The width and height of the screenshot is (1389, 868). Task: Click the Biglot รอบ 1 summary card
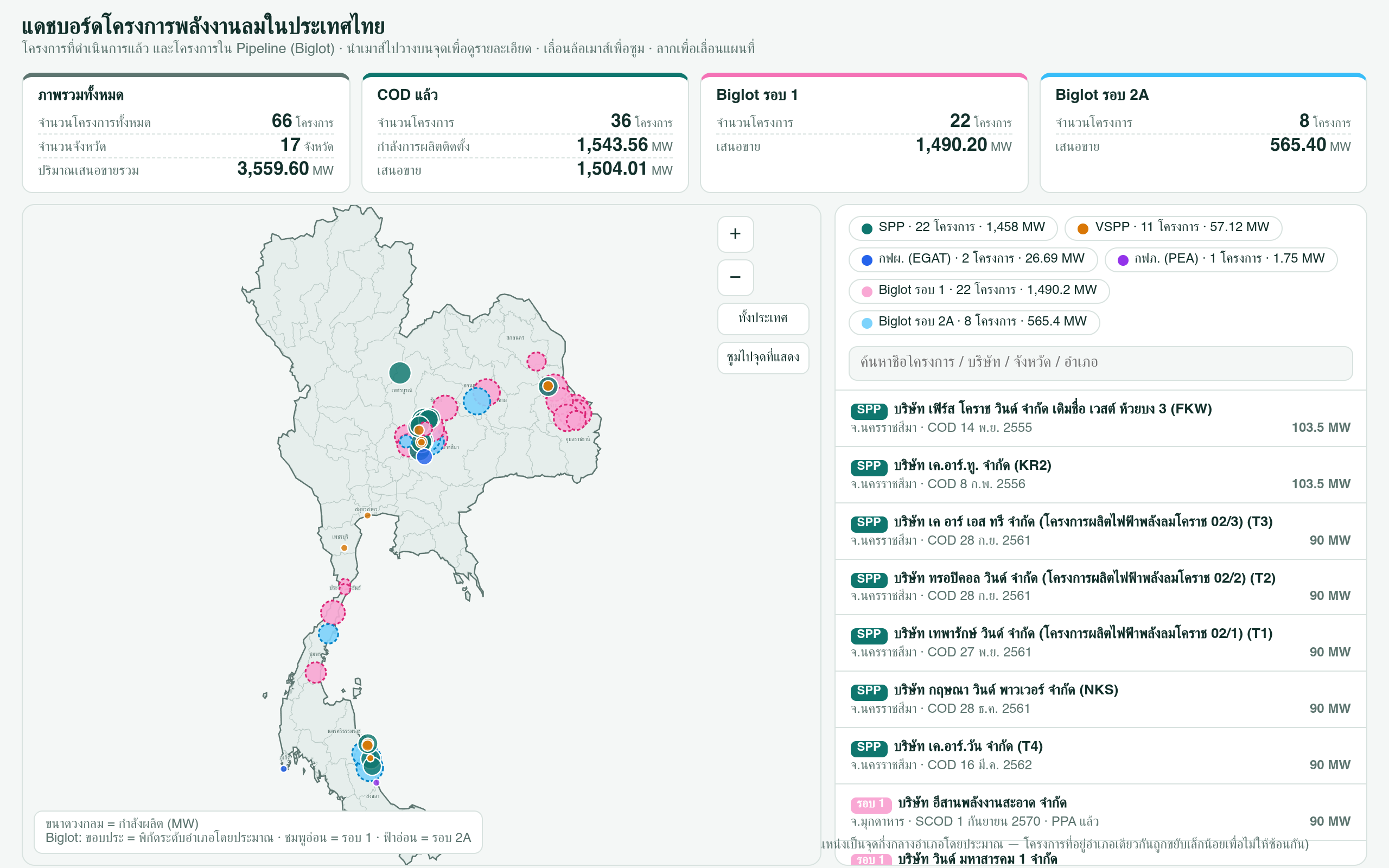(864, 132)
